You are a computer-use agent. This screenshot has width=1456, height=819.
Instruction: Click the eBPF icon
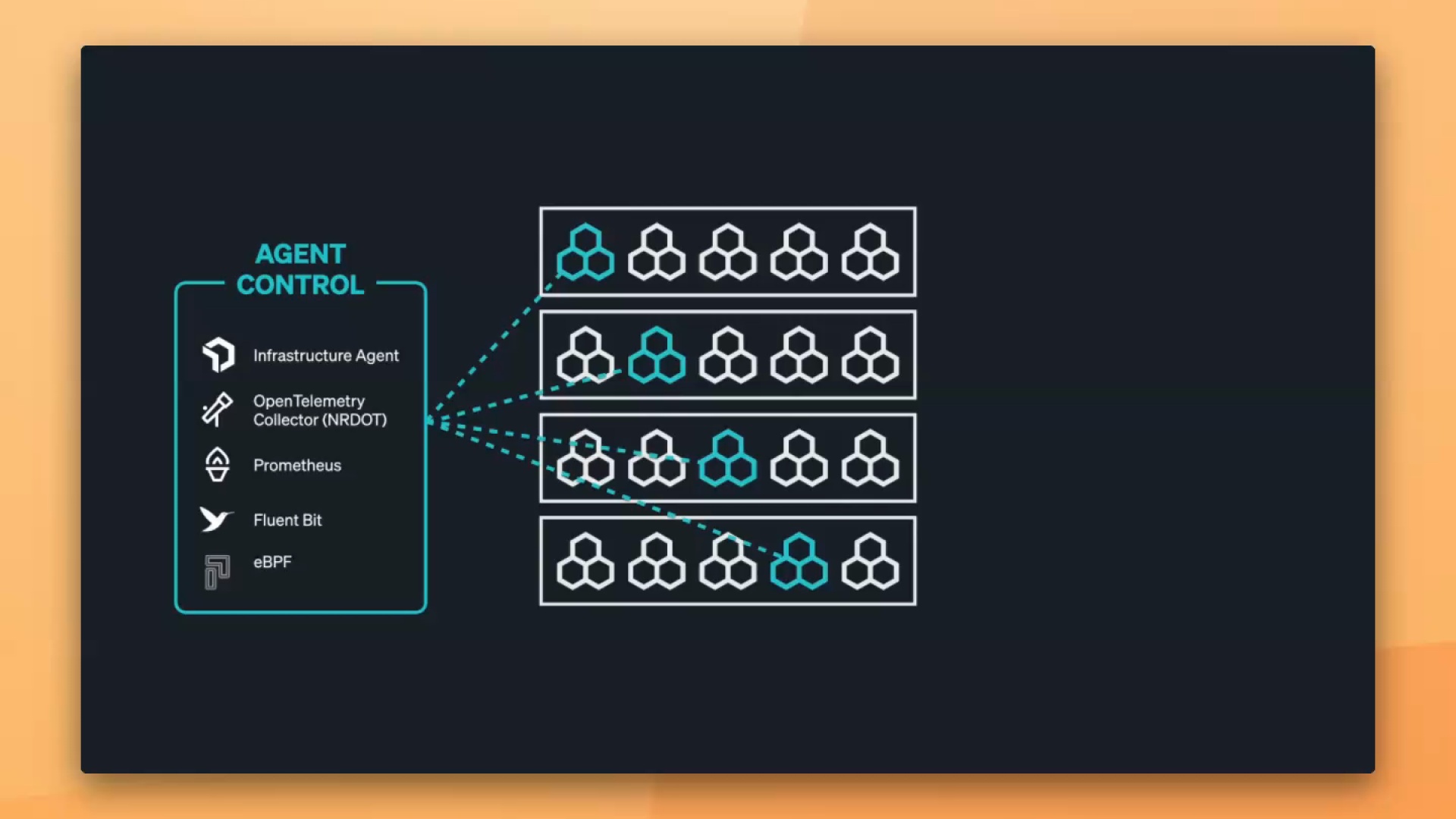click(x=217, y=572)
